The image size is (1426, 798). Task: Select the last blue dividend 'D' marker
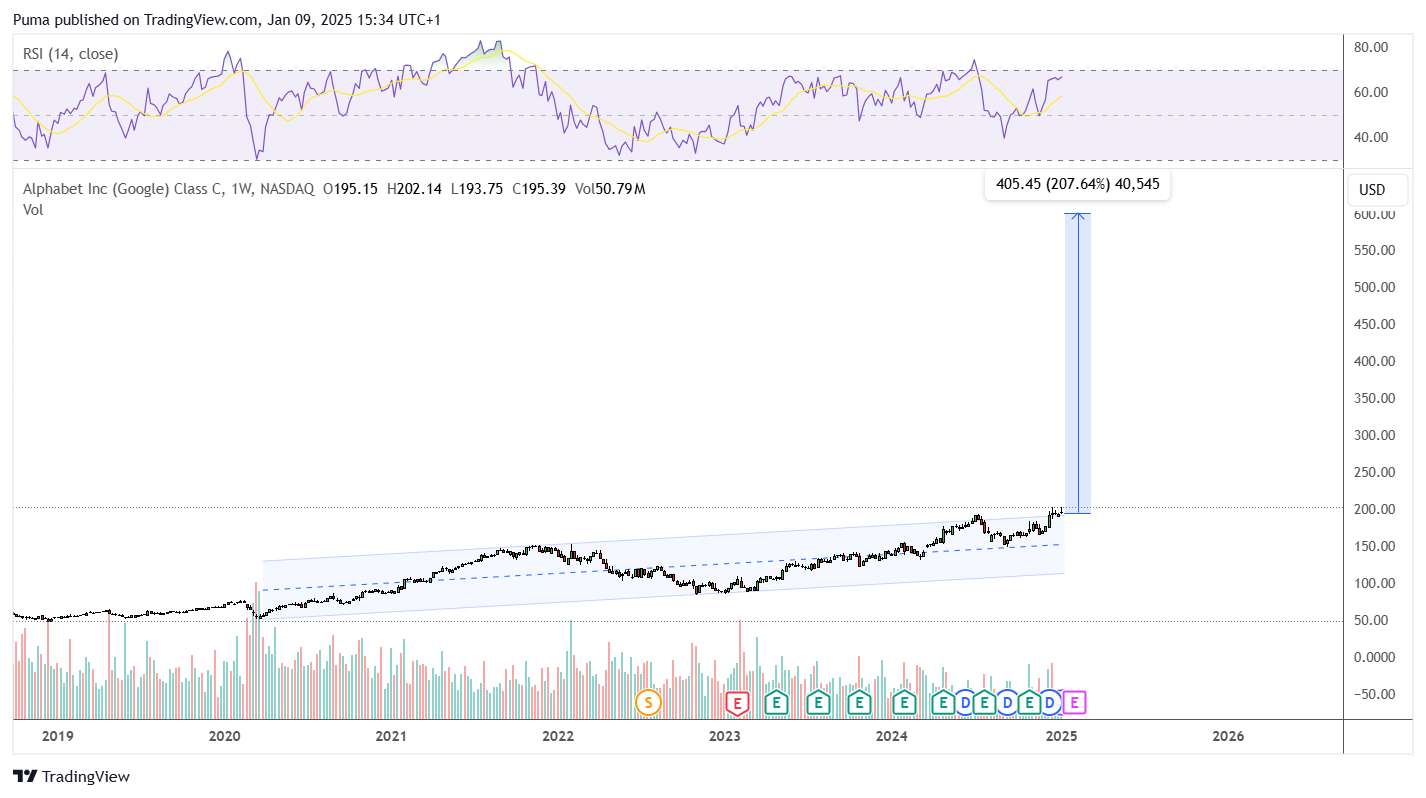(1050, 703)
